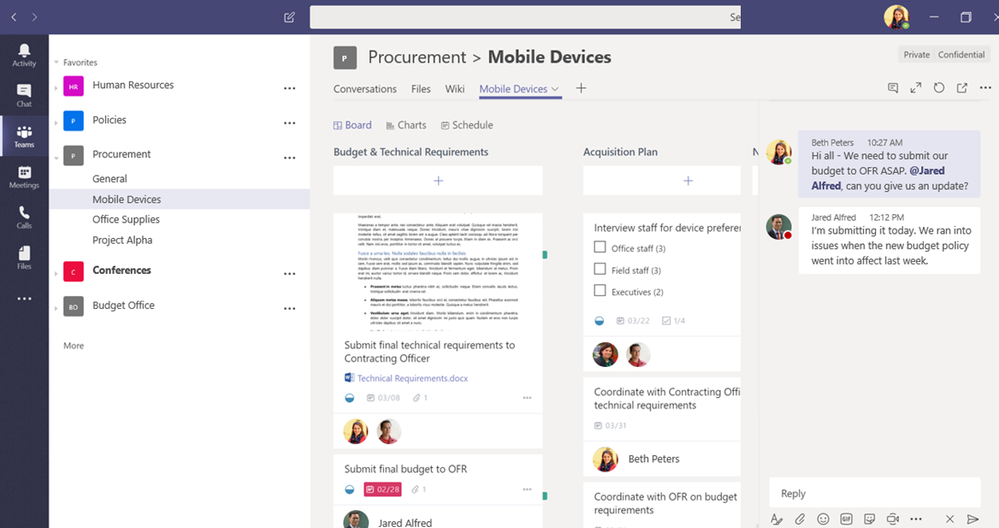Open more tab options ellipsis
Viewport: 999px width, 528px height.
click(x=985, y=88)
